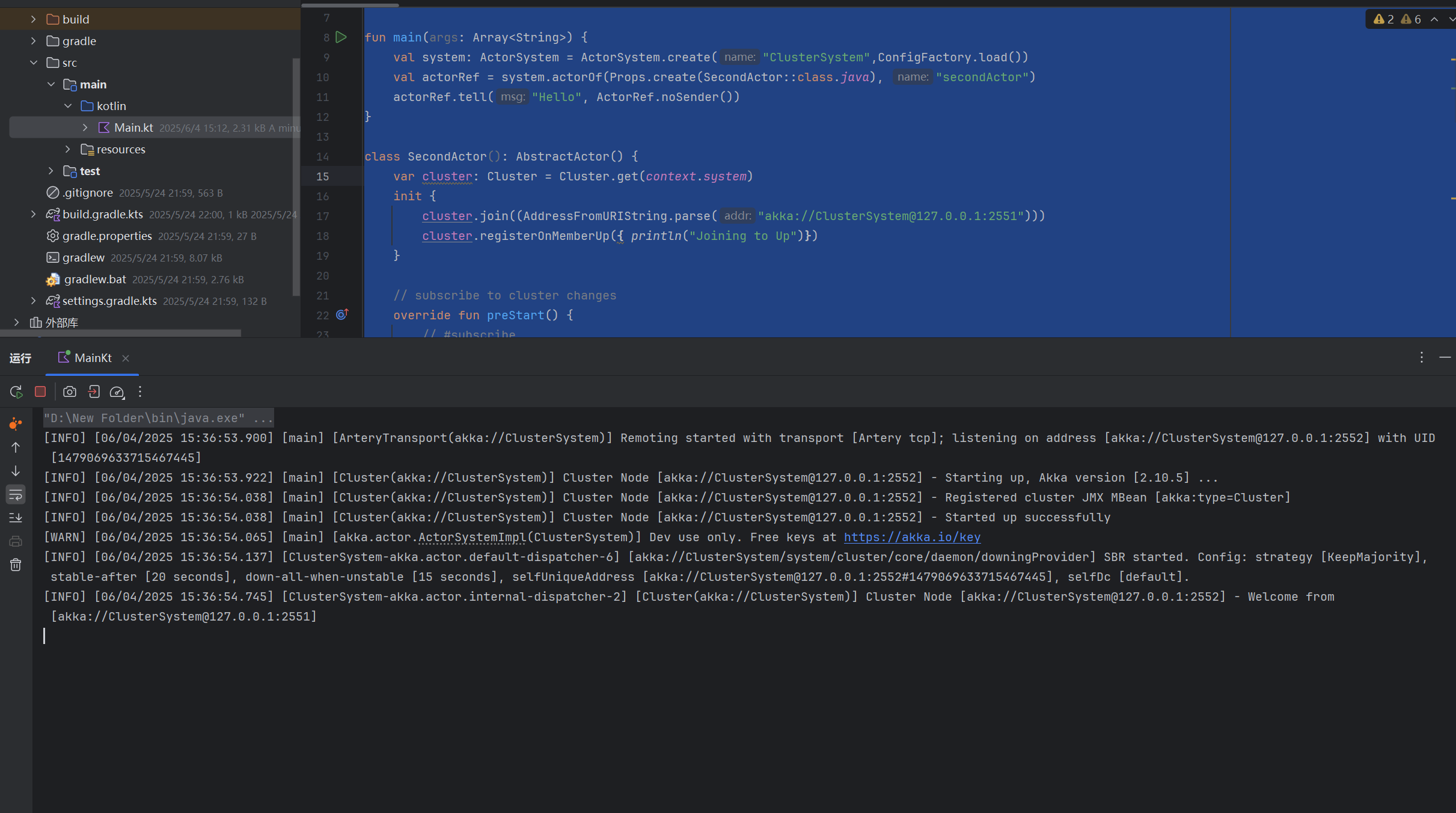Viewport: 1456px width, 813px height.
Task: Click the project tree horizontal scrollbar
Action: click(120, 333)
